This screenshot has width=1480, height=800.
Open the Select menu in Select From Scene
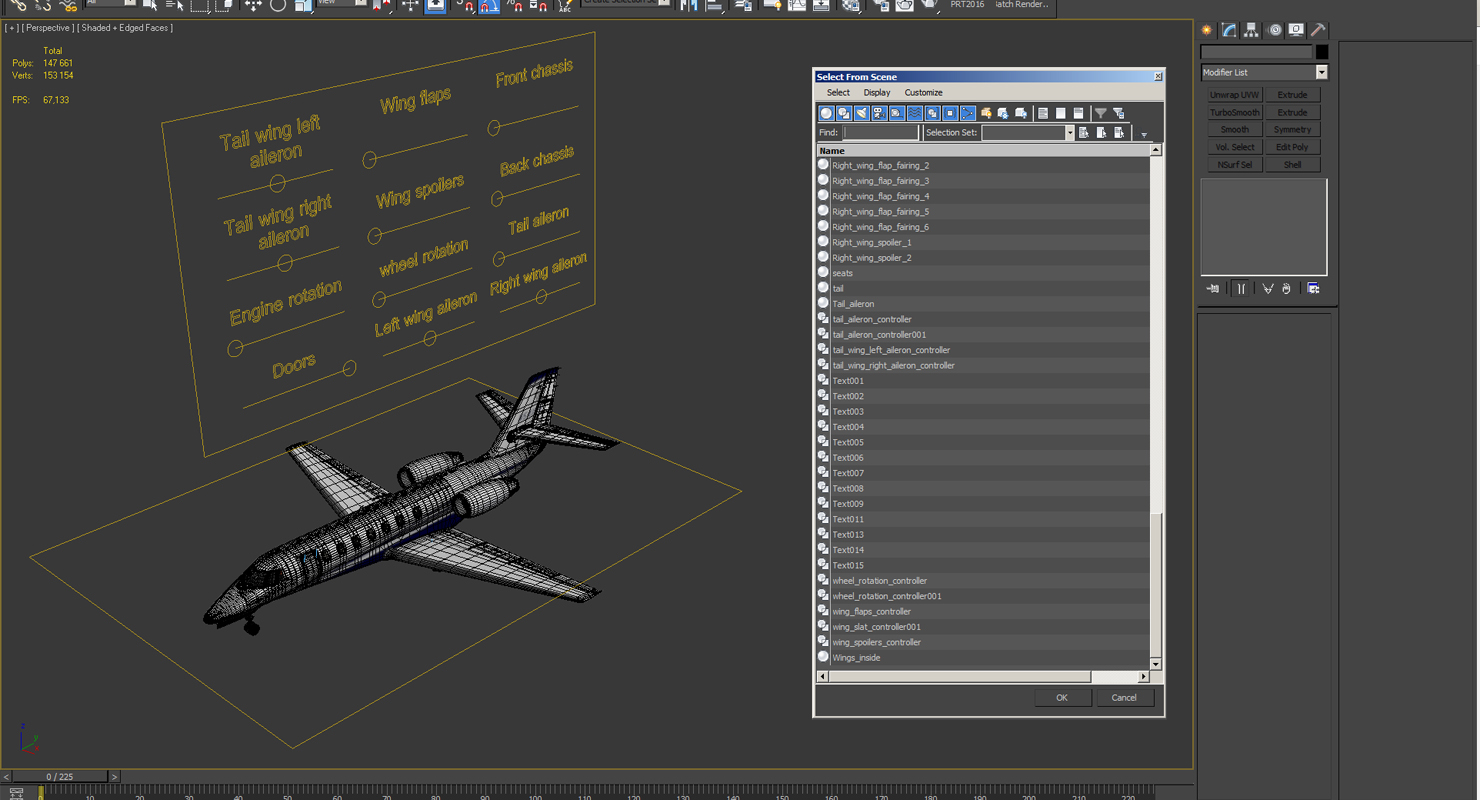(x=838, y=92)
